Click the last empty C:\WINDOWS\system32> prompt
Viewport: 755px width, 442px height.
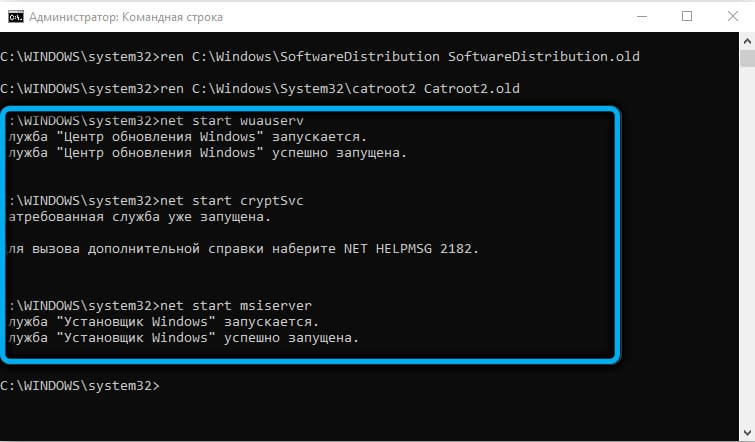(80, 386)
